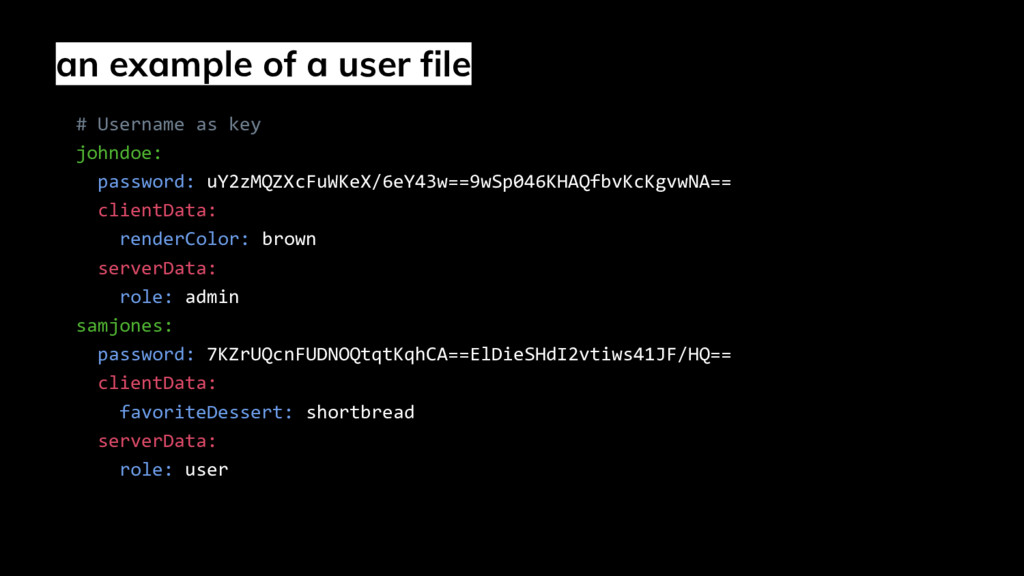Click the last 'role:' key

(146, 470)
